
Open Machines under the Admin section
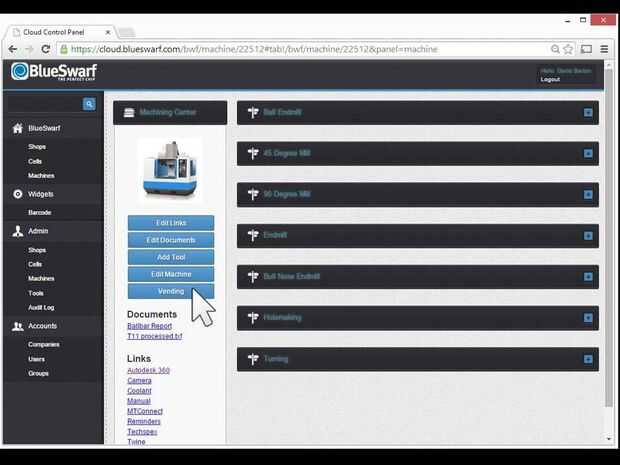pyautogui.click(x=41, y=279)
